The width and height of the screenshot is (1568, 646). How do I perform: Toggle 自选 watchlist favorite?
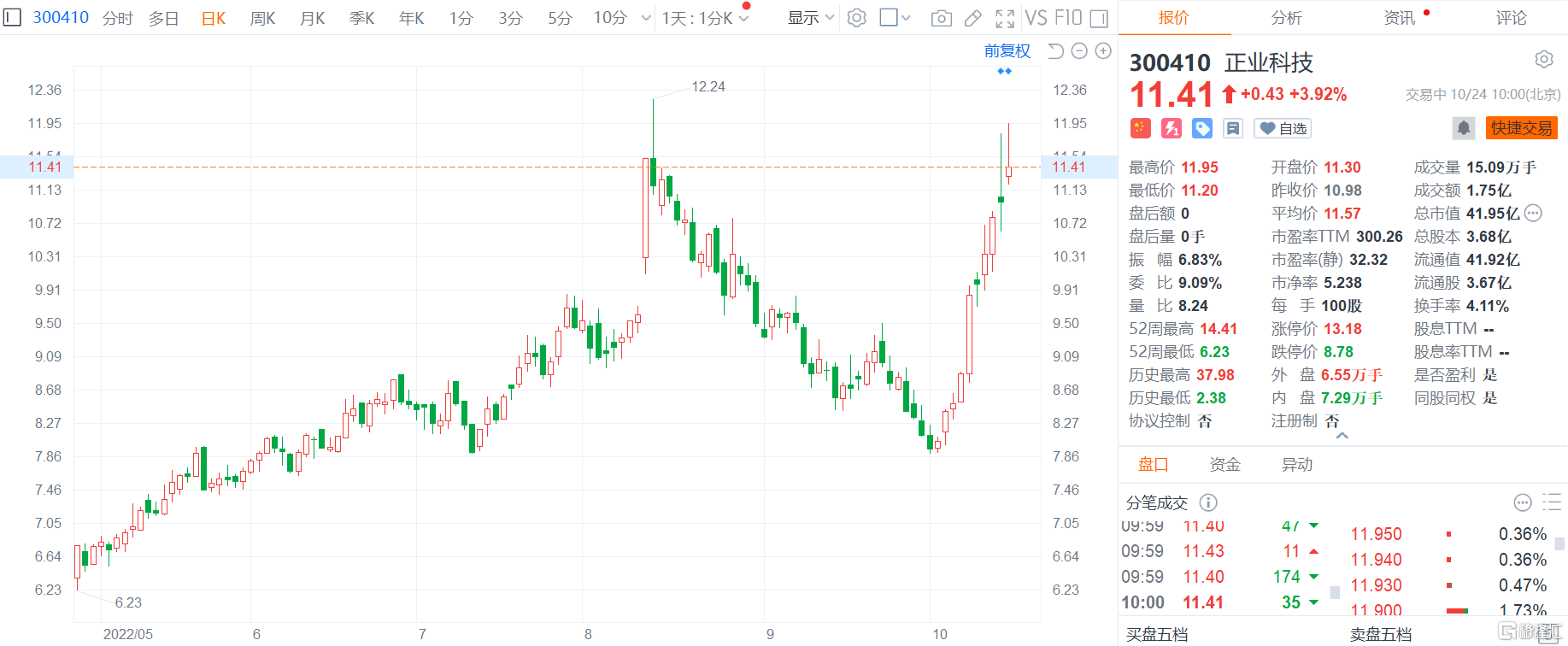click(x=1283, y=128)
